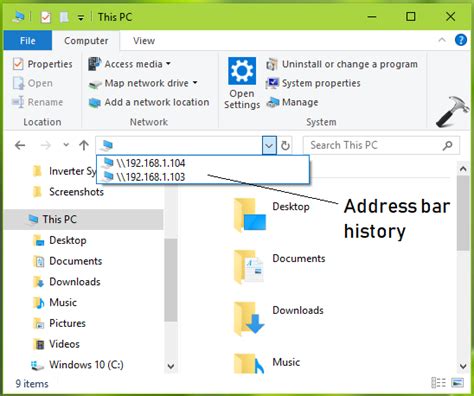Select Music in the navigation pane
Image resolution: width=474 pixels, height=396 pixels.
(55, 302)
